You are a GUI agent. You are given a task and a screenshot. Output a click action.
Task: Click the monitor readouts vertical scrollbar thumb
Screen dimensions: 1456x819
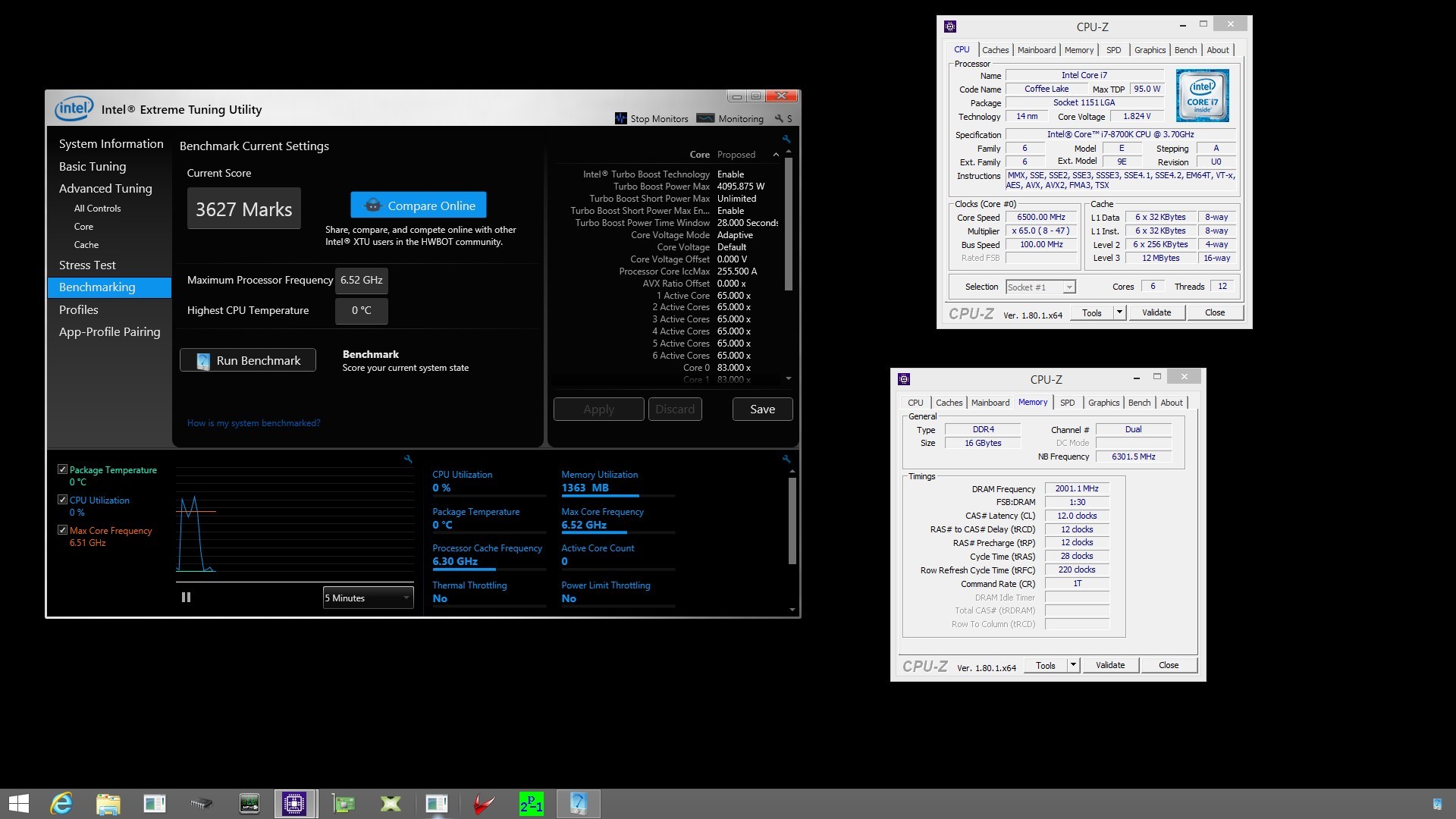pyautogui.click(x=792, y=521)
